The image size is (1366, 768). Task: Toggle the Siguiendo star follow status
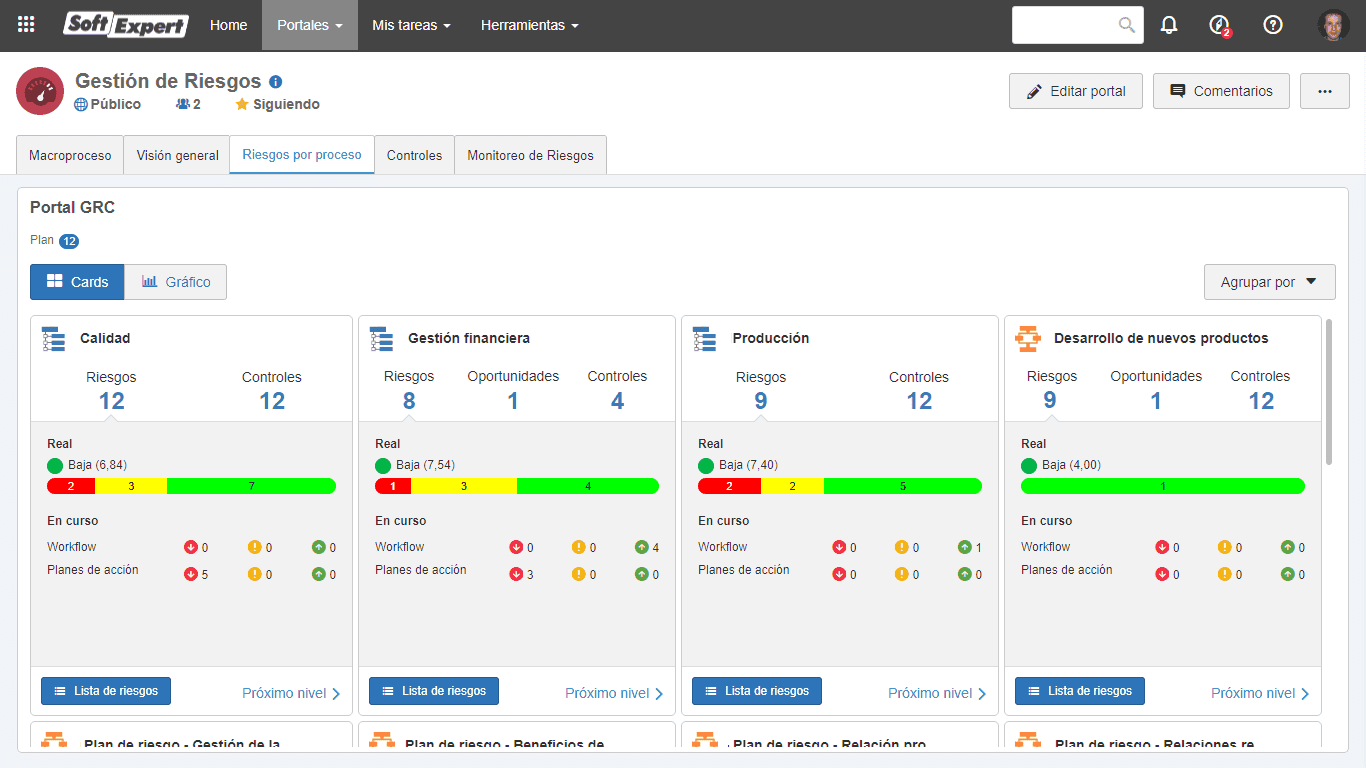coord(277,104)
